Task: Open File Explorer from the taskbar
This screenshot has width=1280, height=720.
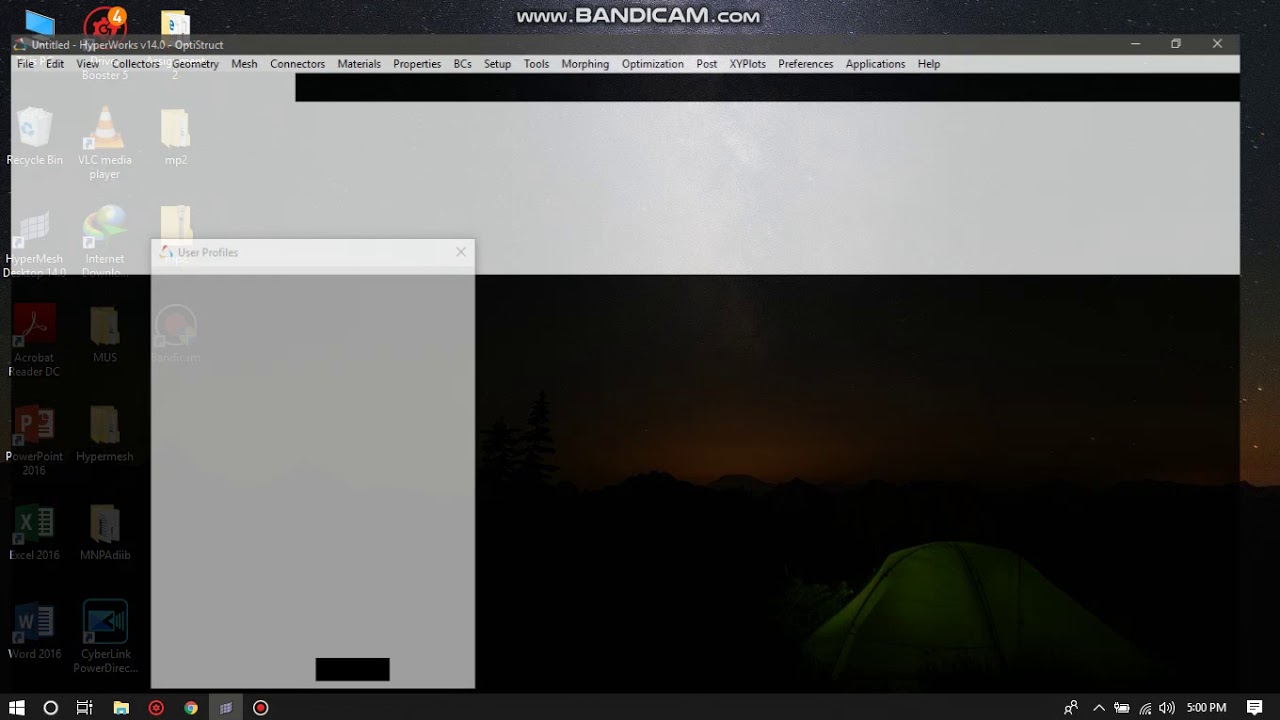Action: (x=121, y=707)
